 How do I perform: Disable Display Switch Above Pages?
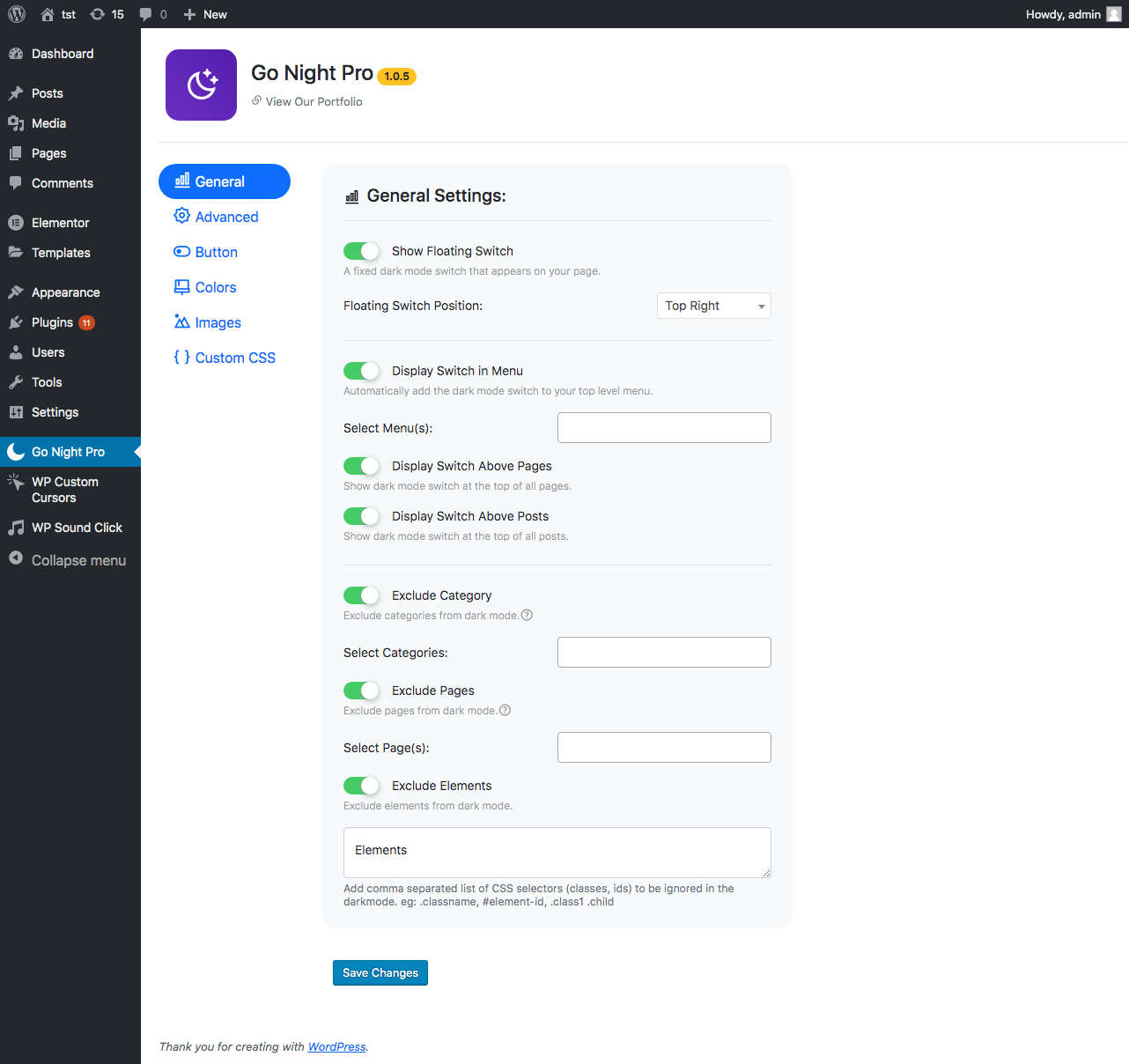pyautogui.click(x=361, y=466)
